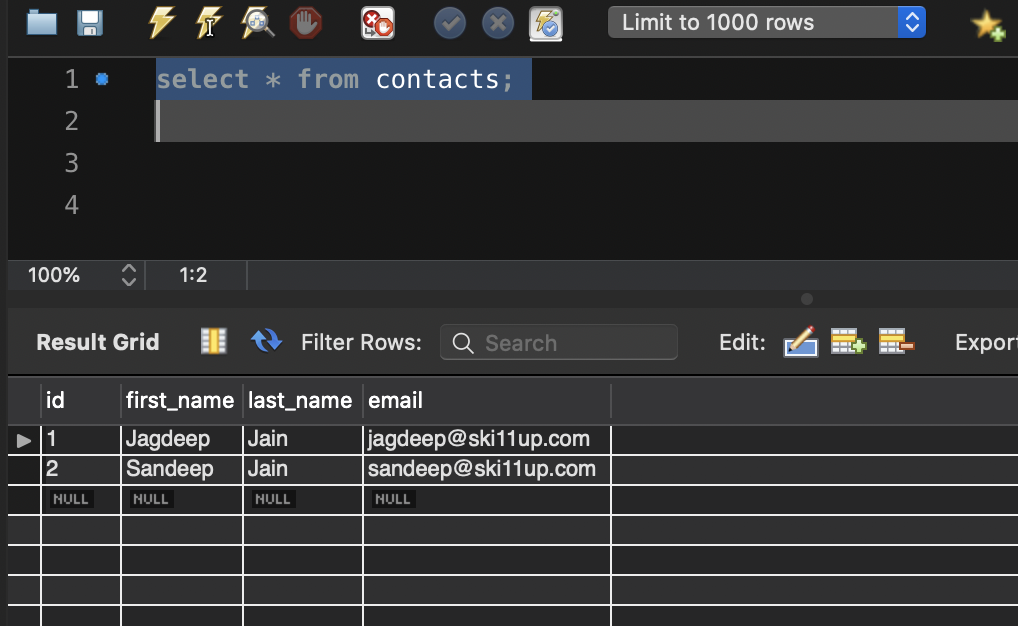The width and height of the screenshot is (1018, 626).
Task: Open a SQL script file folder icon
Action: point(42,22)
